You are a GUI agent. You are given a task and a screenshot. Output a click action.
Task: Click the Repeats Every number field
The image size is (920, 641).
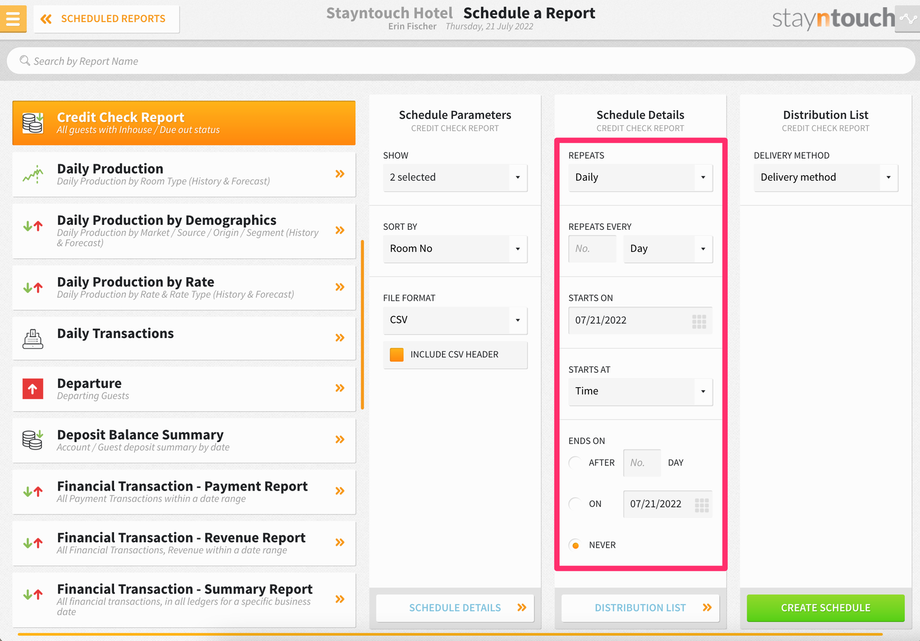592,249
